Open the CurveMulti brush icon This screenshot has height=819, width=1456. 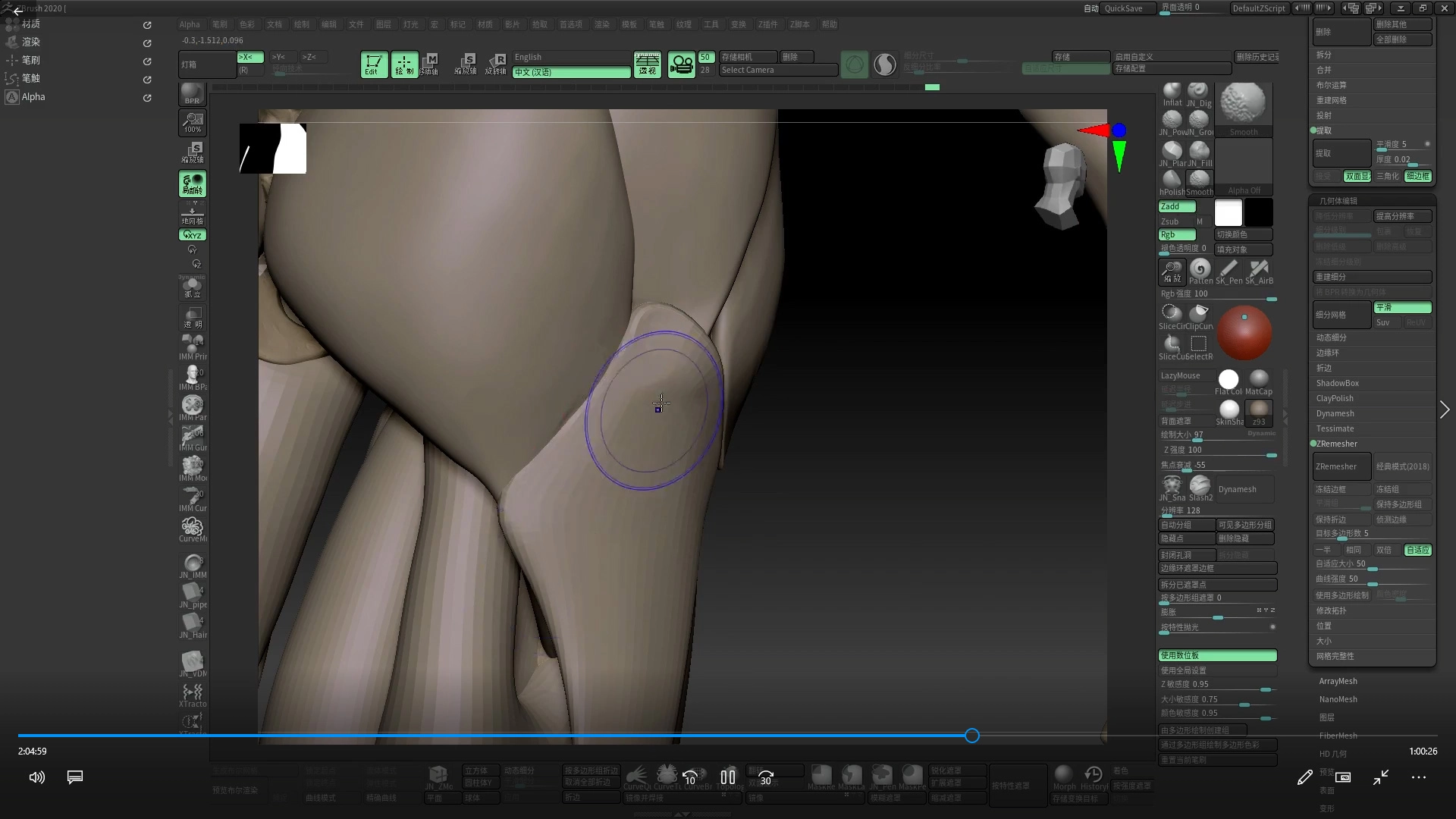click(x=193, y=528)
